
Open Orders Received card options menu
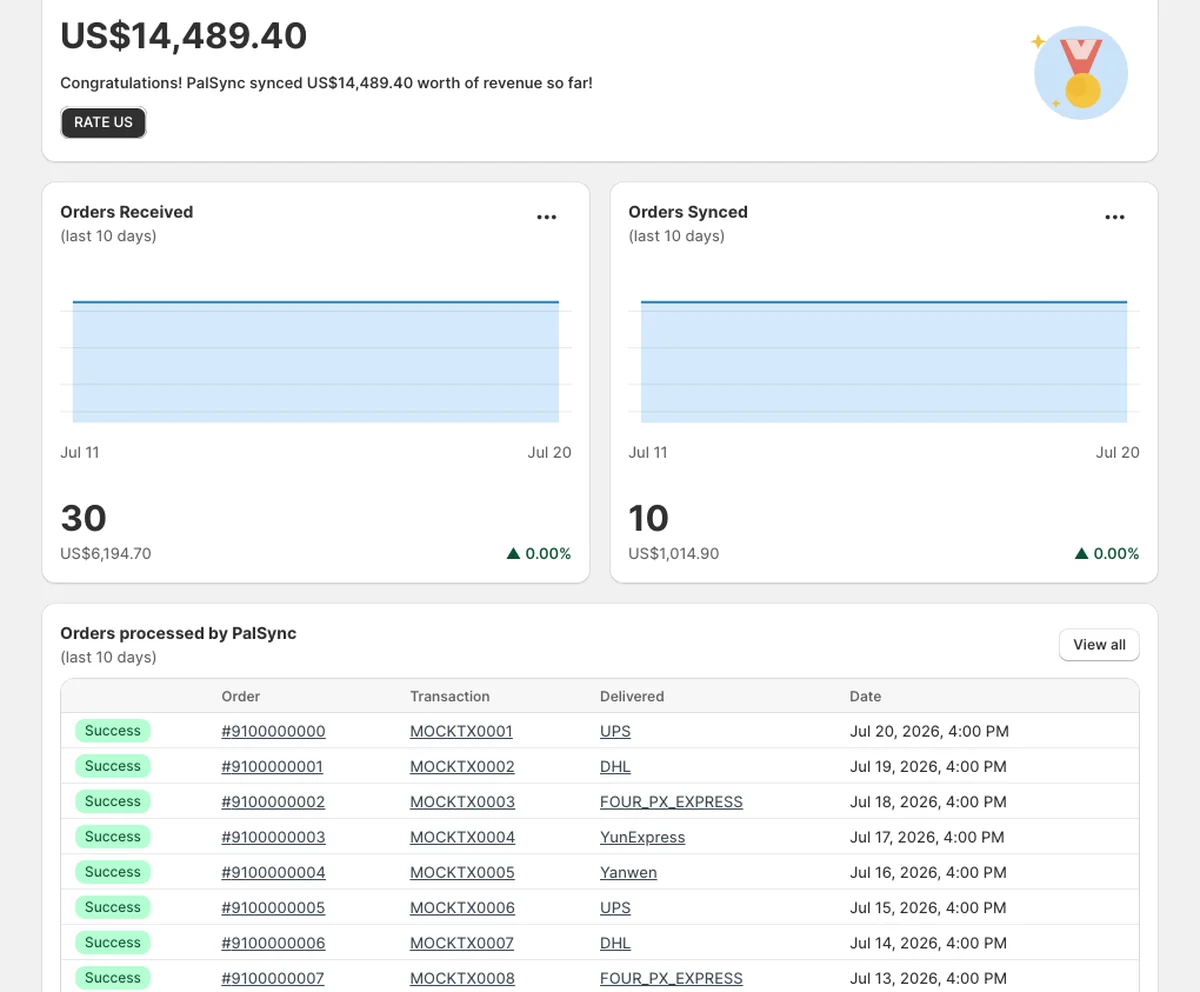546,217
